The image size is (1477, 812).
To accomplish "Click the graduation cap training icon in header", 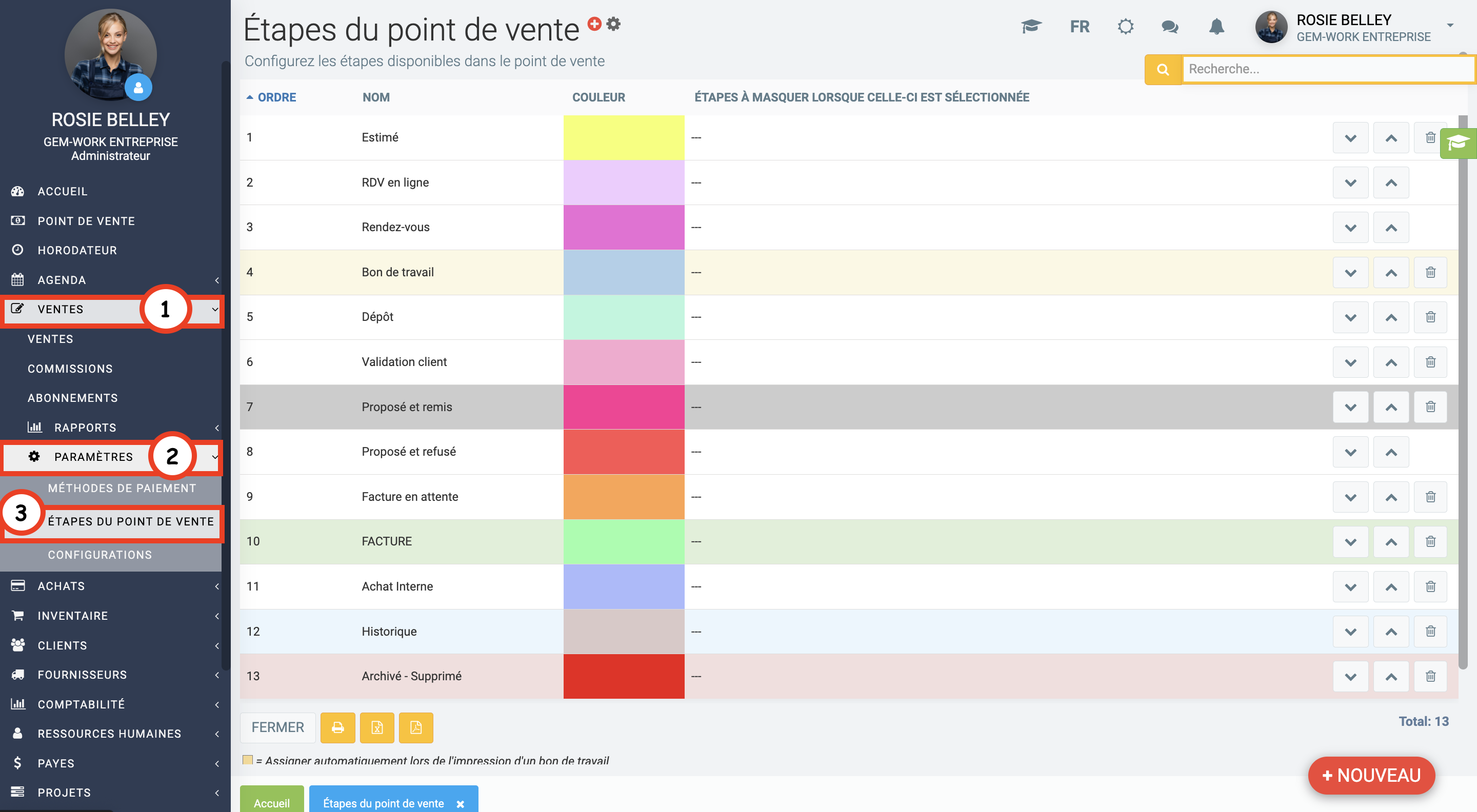I will pyautogui.click(x=1031, y=26).
